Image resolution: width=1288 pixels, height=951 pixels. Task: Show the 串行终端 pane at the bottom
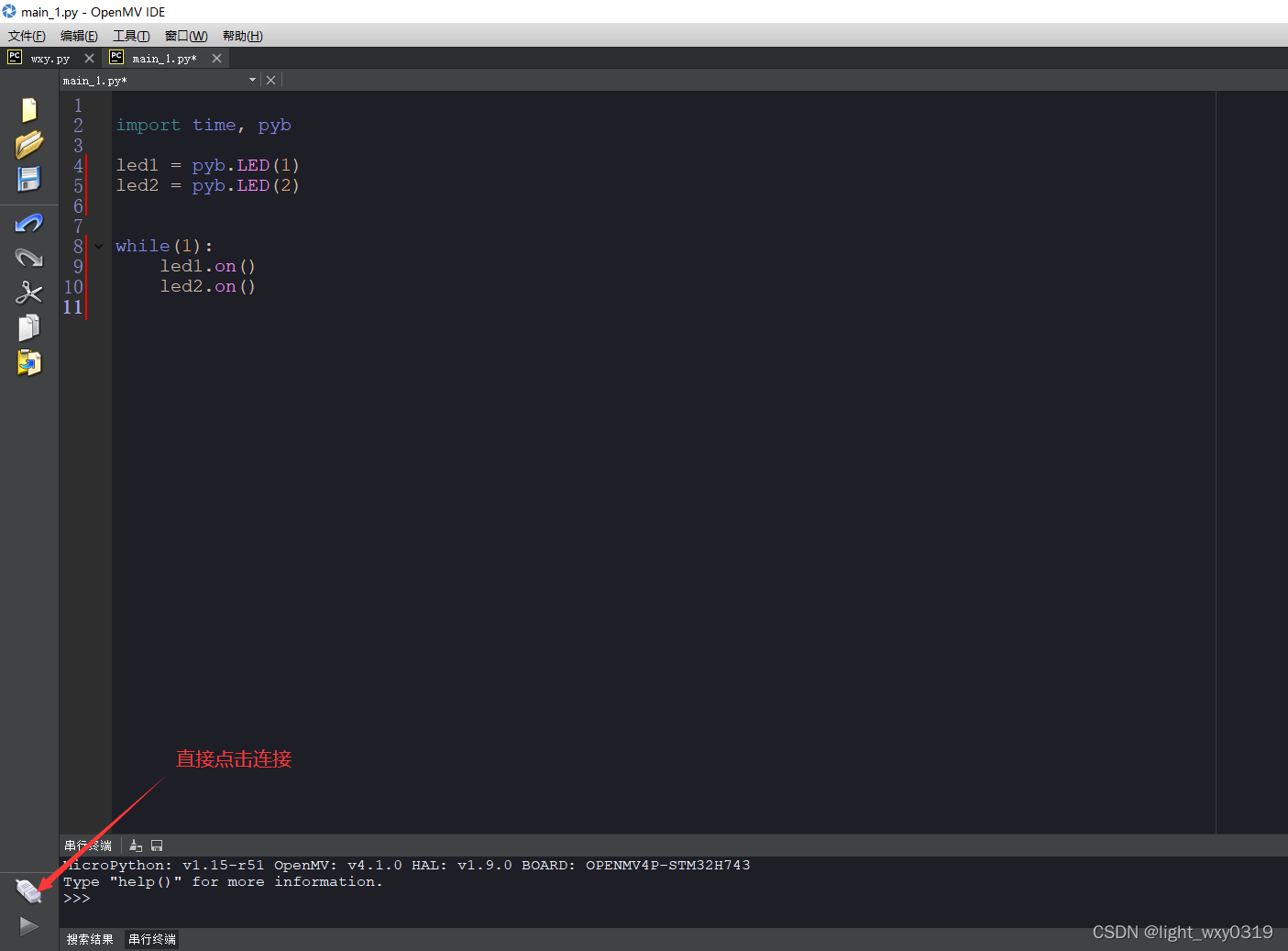pos(152,939)
